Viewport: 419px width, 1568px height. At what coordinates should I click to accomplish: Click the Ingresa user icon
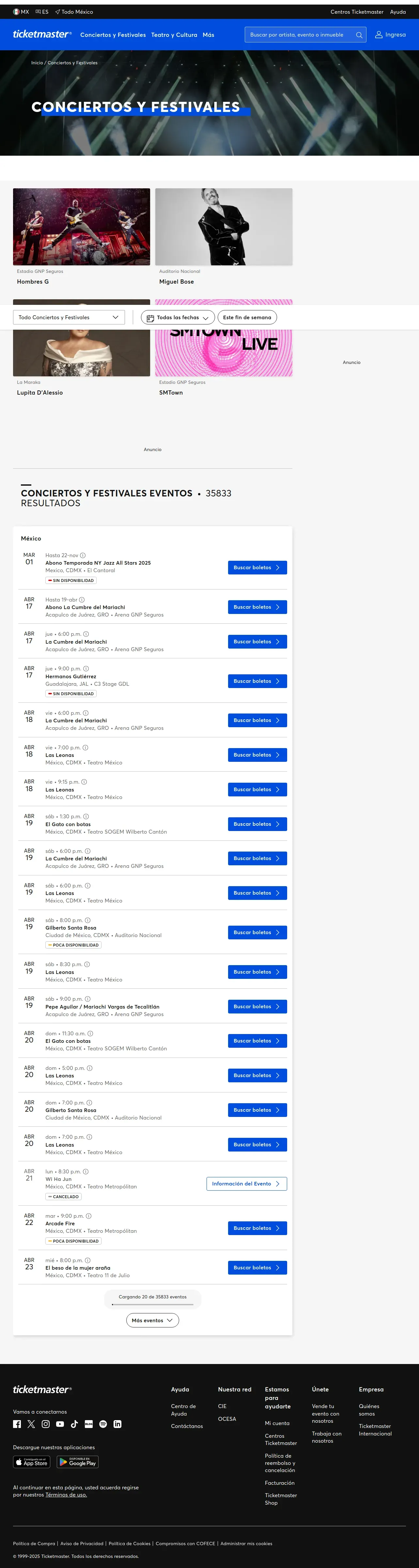pyautogui.click(x=379, y=35)
